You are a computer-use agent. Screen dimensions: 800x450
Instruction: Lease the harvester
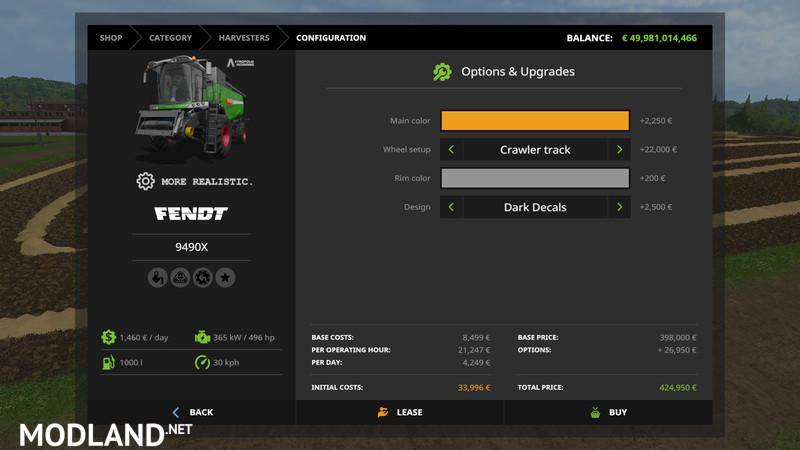click(x=400, y=412)
